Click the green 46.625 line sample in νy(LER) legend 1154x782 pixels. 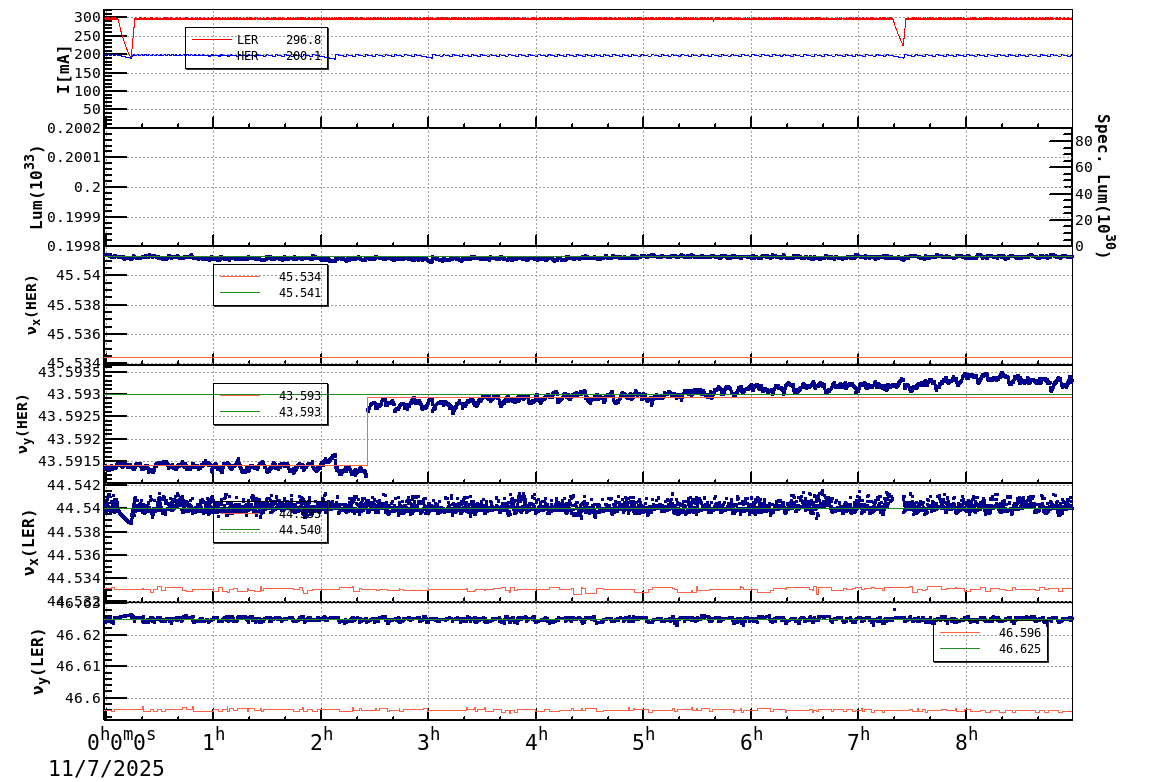click(962, 648)
